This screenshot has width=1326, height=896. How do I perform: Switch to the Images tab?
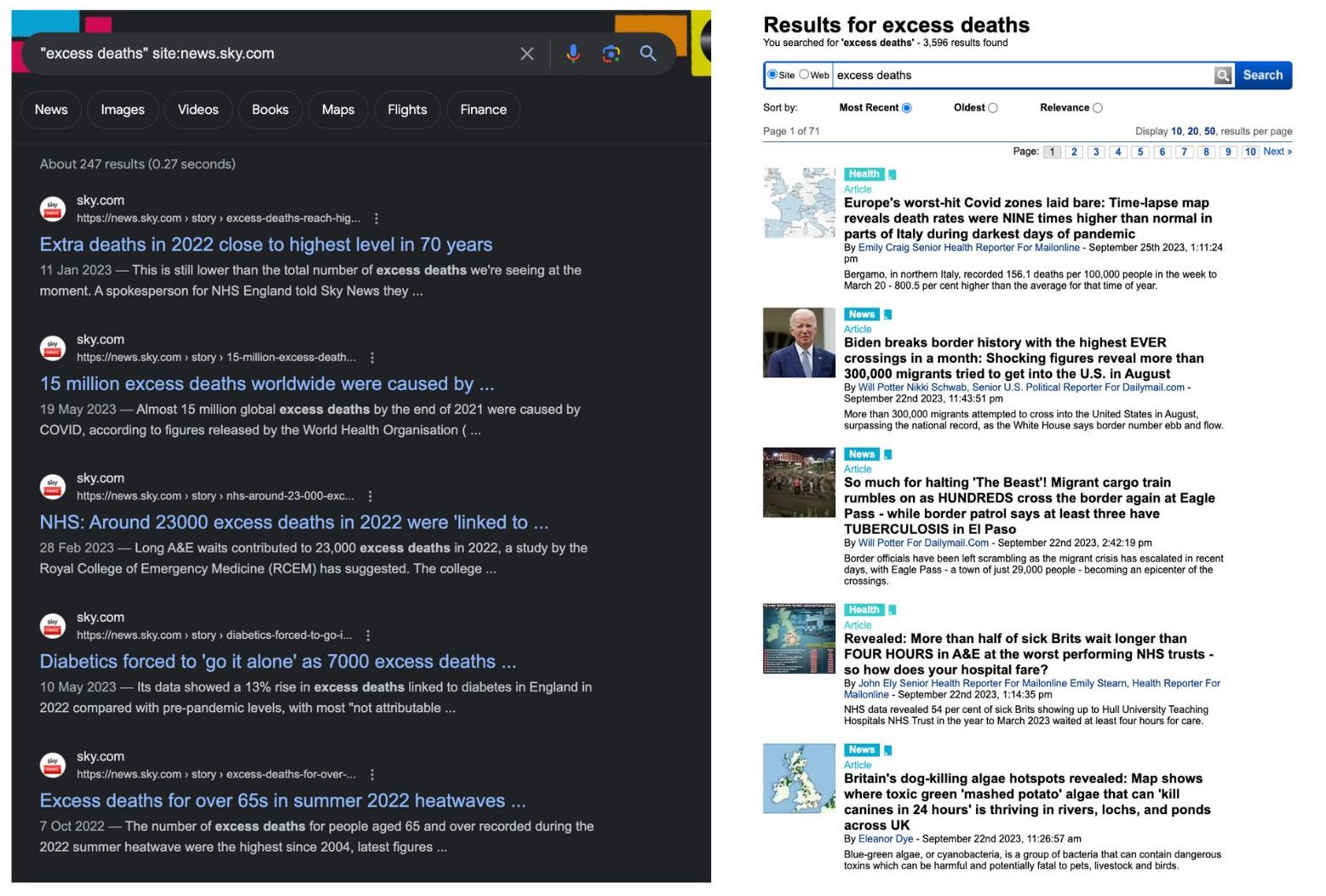tap(123, 110)
